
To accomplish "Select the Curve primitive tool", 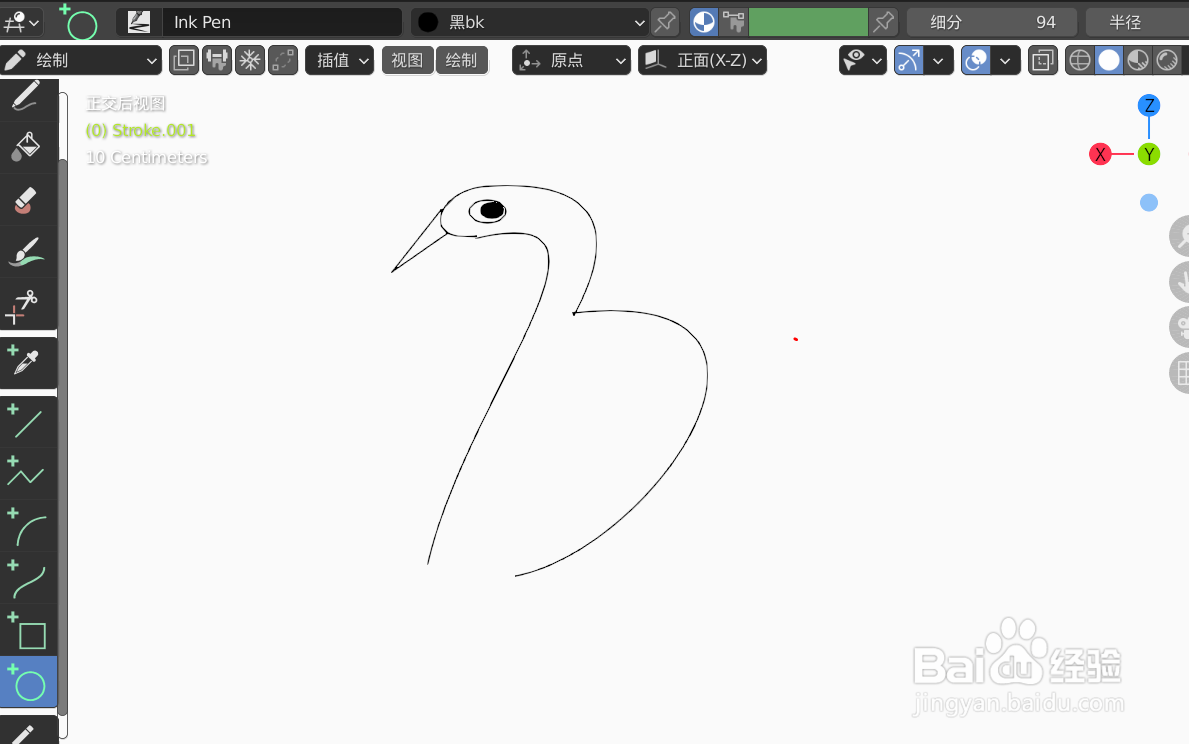I will 28,578.
